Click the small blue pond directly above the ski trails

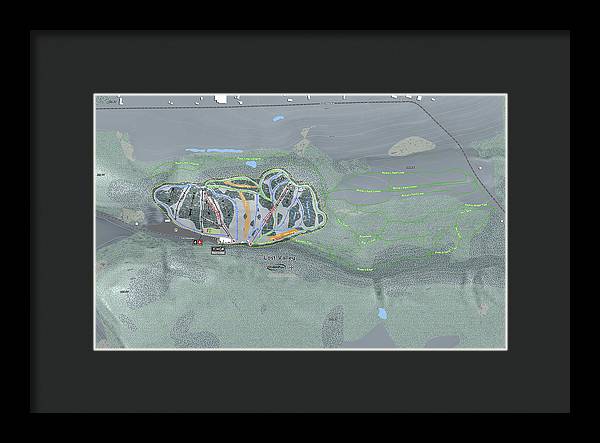(x=250, y=164)
